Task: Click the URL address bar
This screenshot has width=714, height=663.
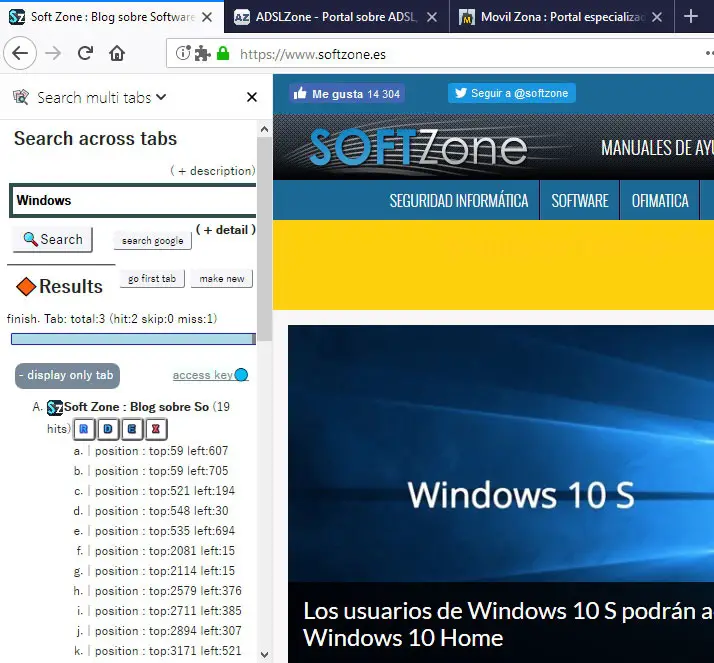Action: click(440, 54)
